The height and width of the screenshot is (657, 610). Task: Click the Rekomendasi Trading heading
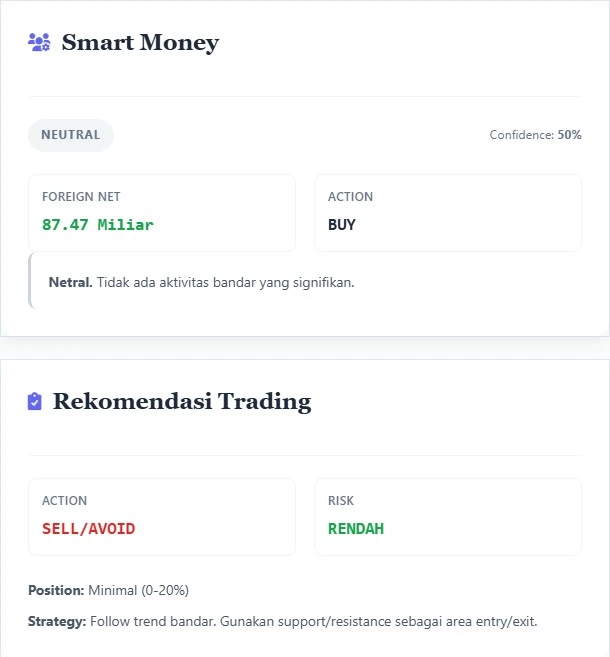coord(182,402)
